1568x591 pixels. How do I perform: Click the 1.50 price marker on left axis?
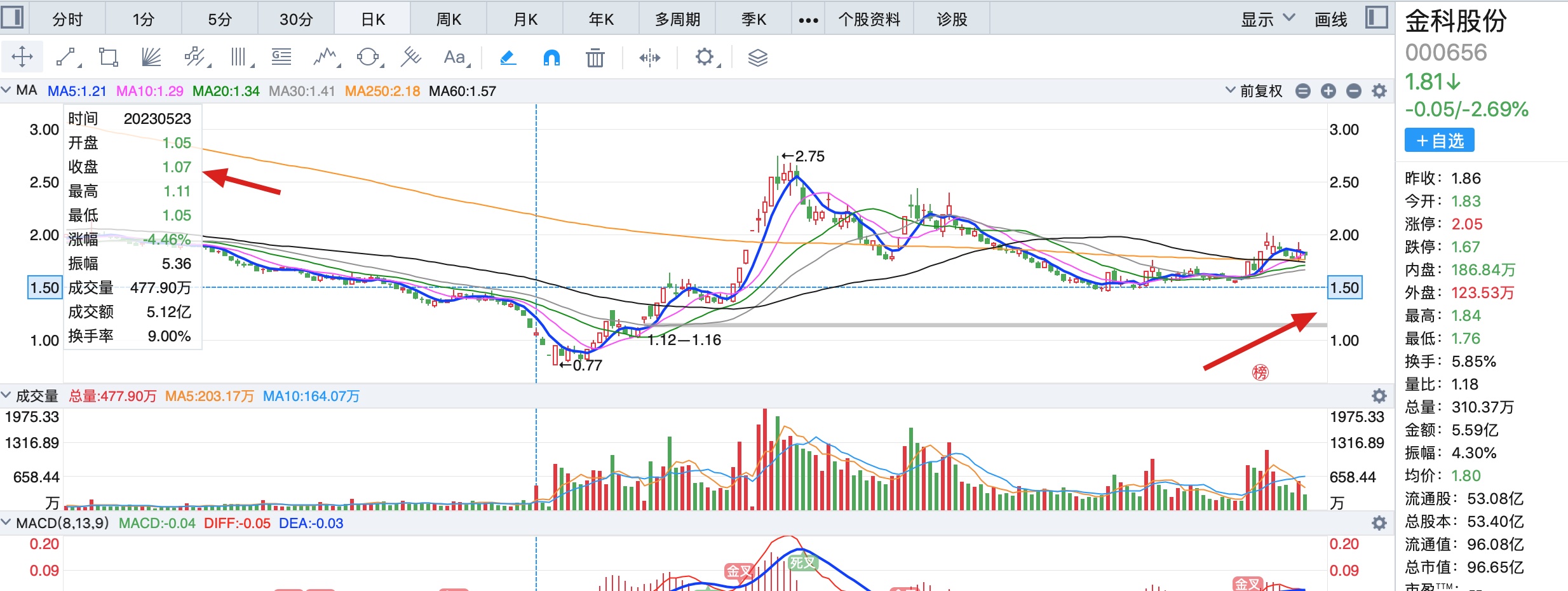coord(44,288)
